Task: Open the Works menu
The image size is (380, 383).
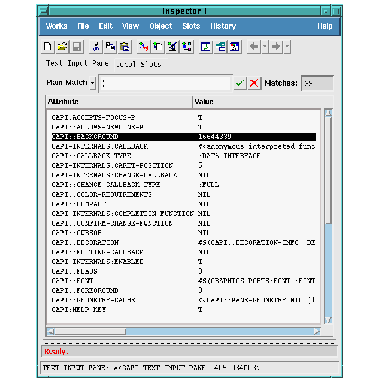Action: [56, 26]
